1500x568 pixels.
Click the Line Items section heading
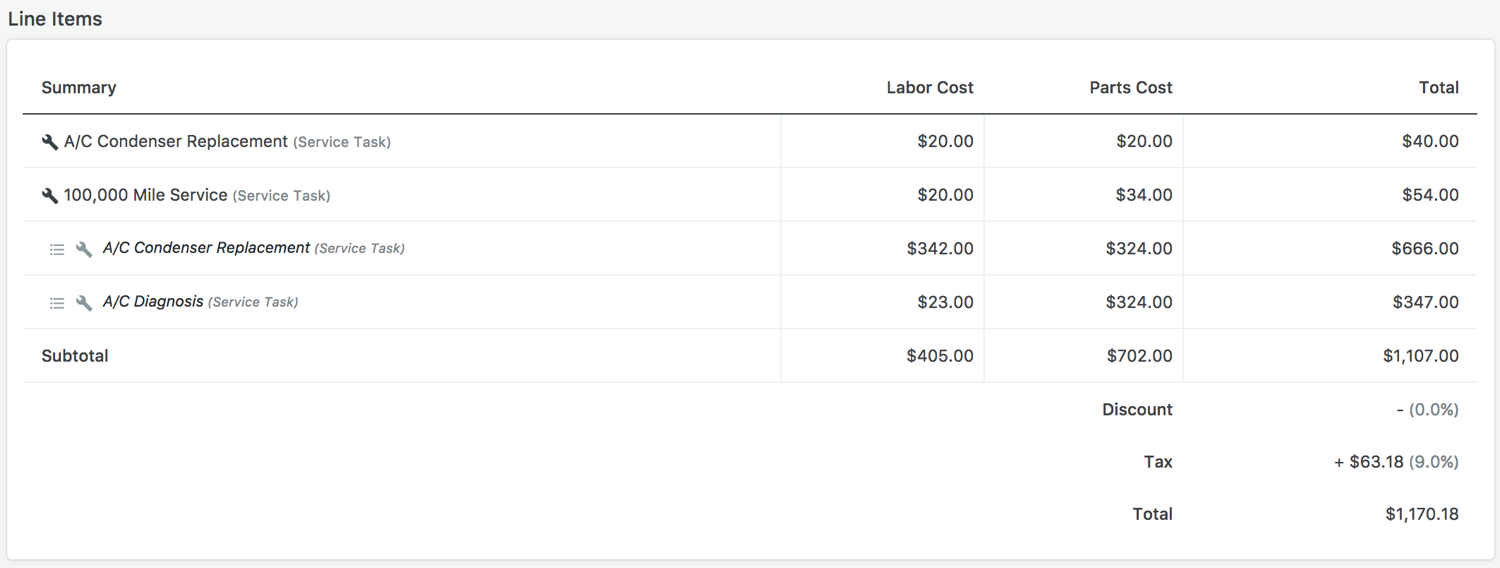click(x=55, y=19)
